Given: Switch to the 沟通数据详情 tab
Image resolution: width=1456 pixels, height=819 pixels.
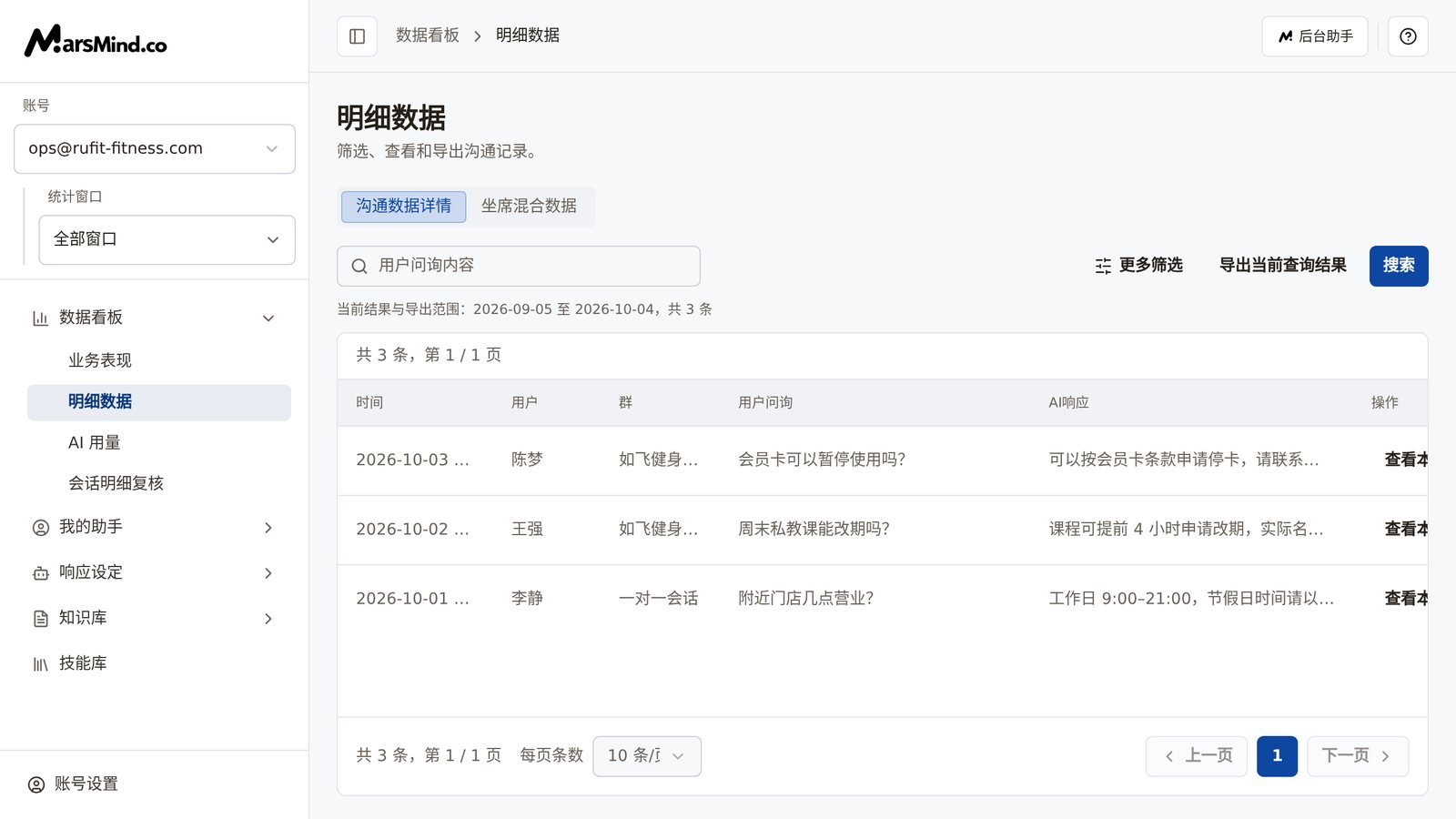Looking at the screenshot, I should click(404, 207).
